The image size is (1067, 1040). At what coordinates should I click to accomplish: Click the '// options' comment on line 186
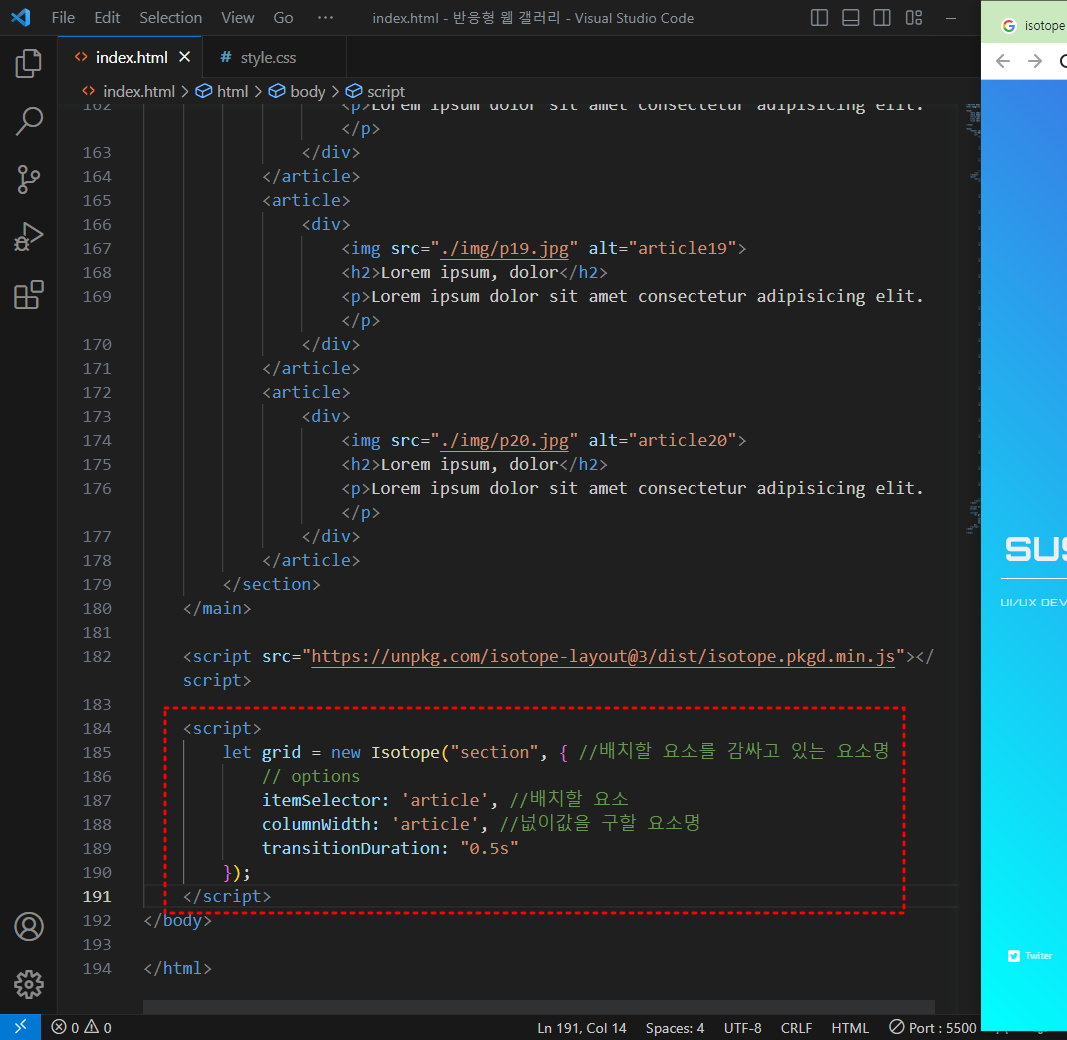311,777
